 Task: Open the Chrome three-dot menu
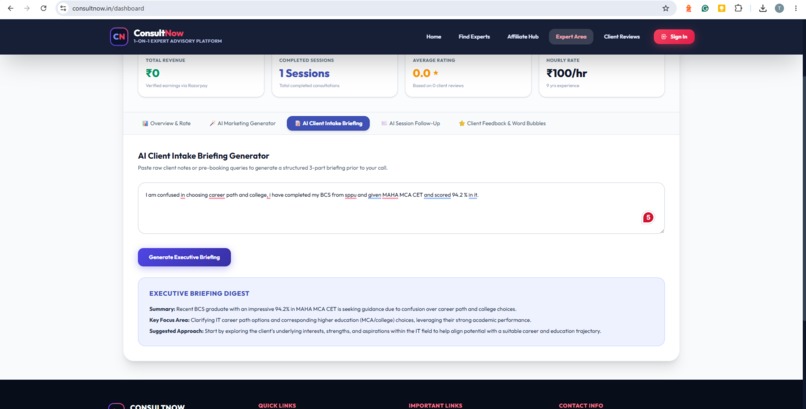tap(796, 8)
